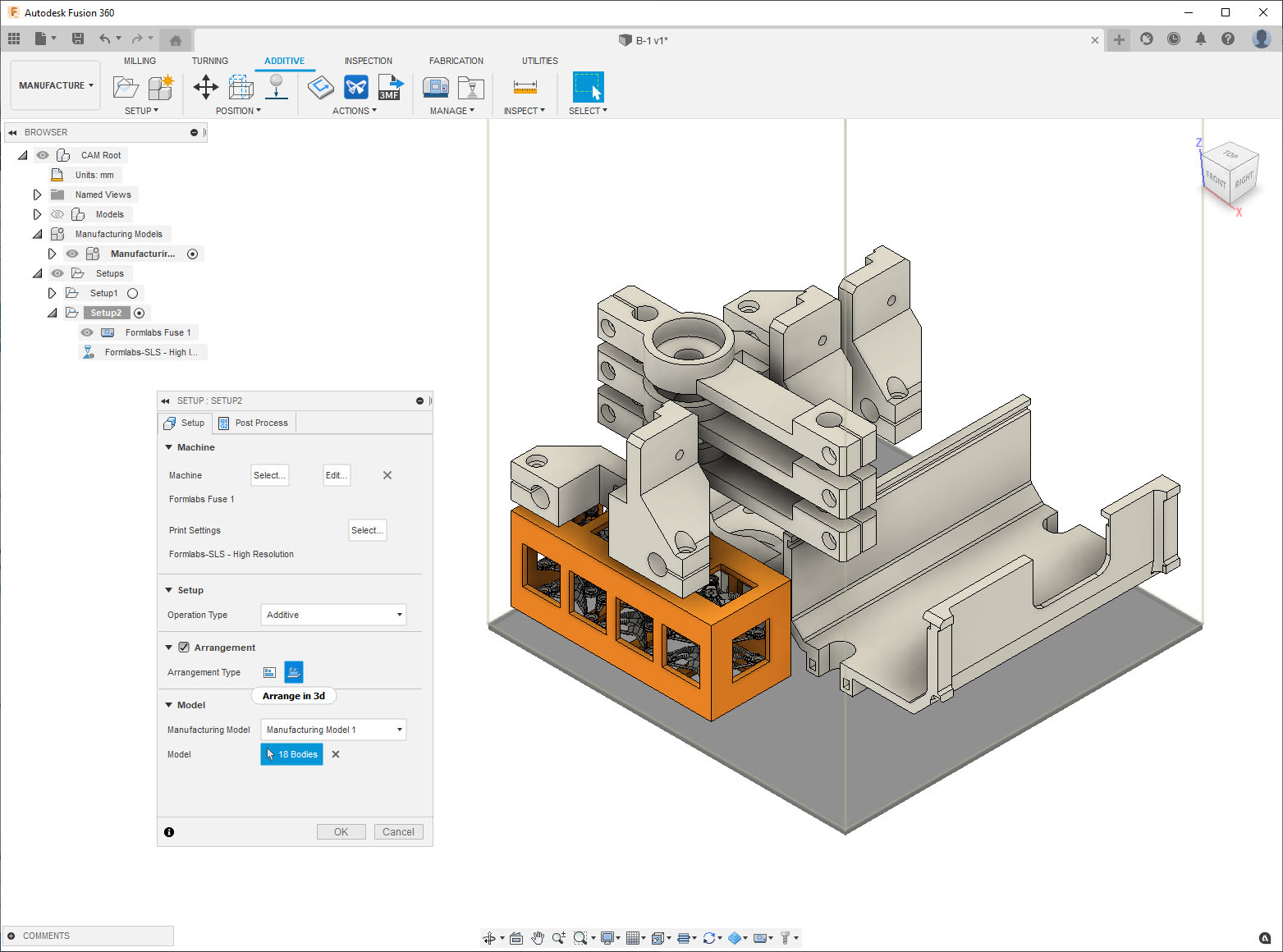Hide the Setups folder
Image resolution: width=1283 pixels, height=952 pixels.
point(57,273)
